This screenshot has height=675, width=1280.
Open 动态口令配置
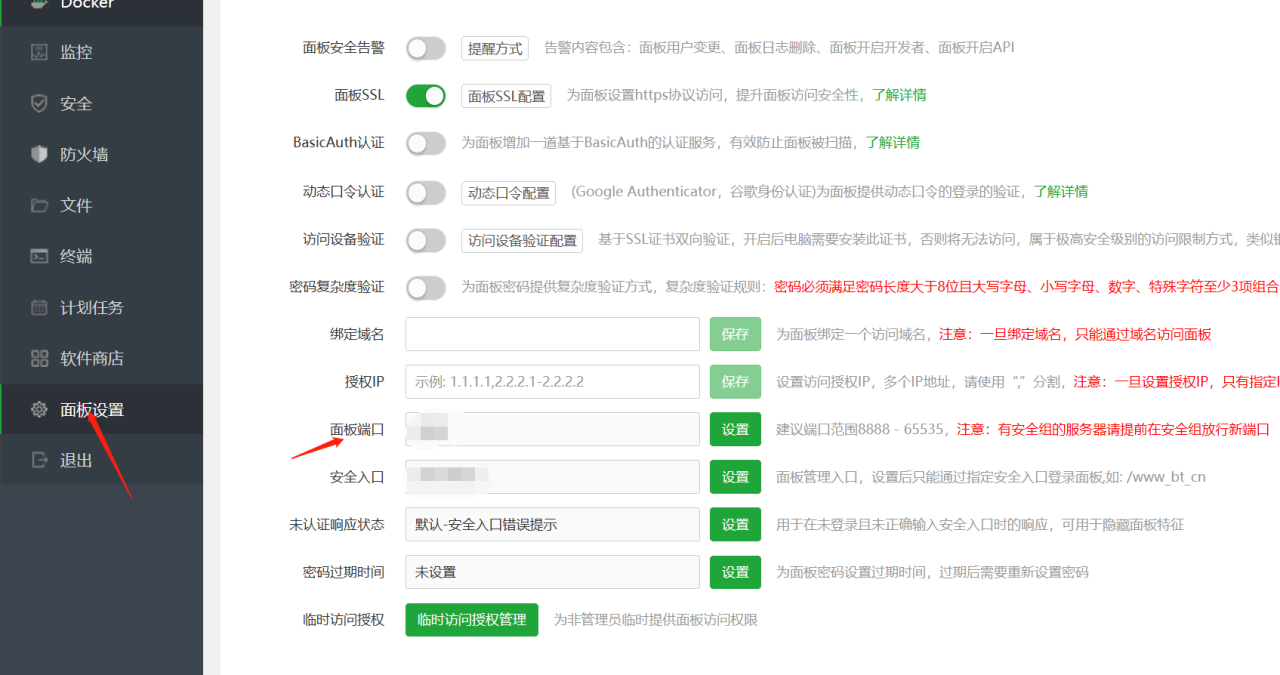click(508, 192)
